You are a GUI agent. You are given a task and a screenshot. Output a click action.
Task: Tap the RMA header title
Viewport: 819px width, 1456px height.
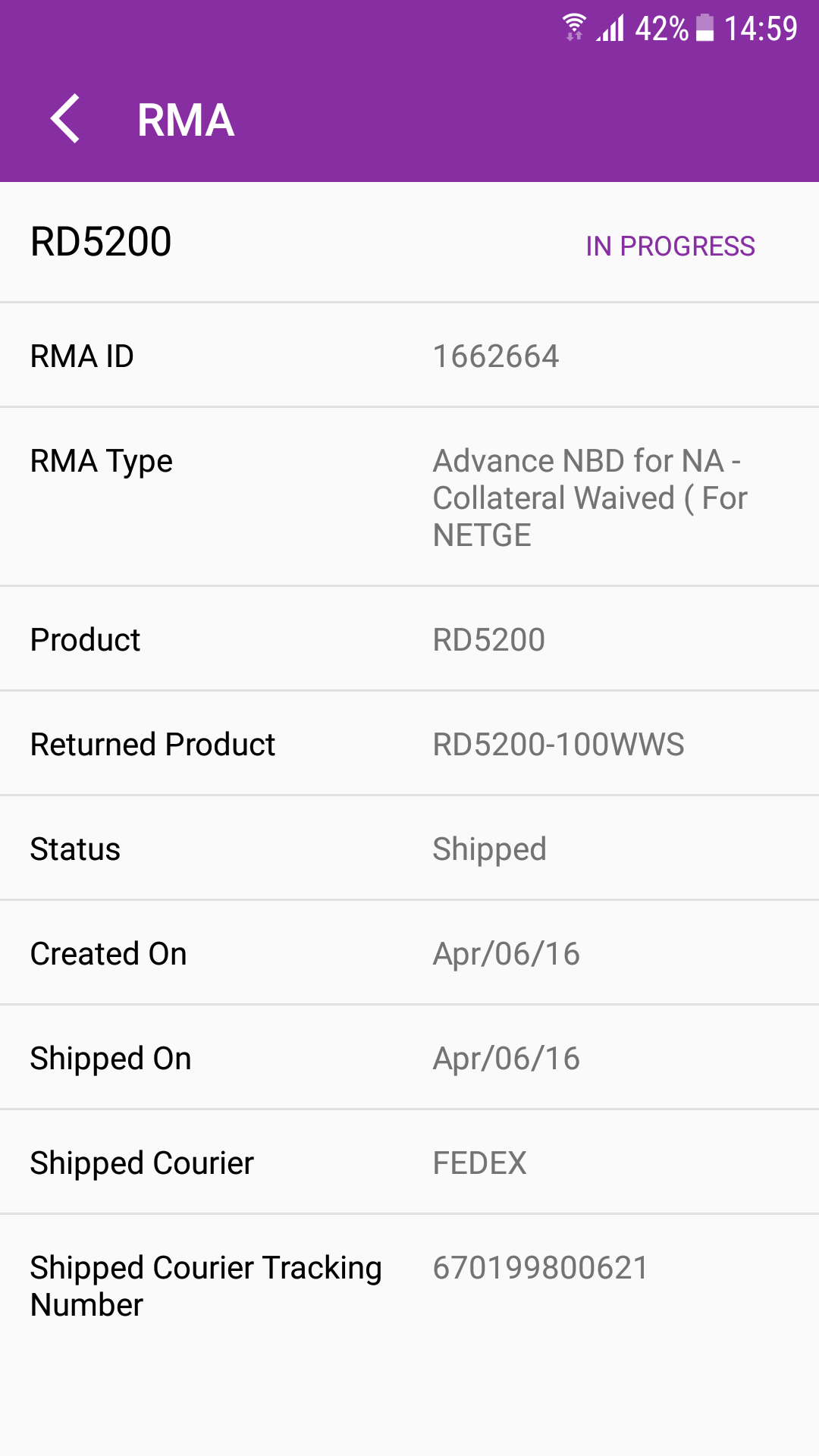[186, 120]
